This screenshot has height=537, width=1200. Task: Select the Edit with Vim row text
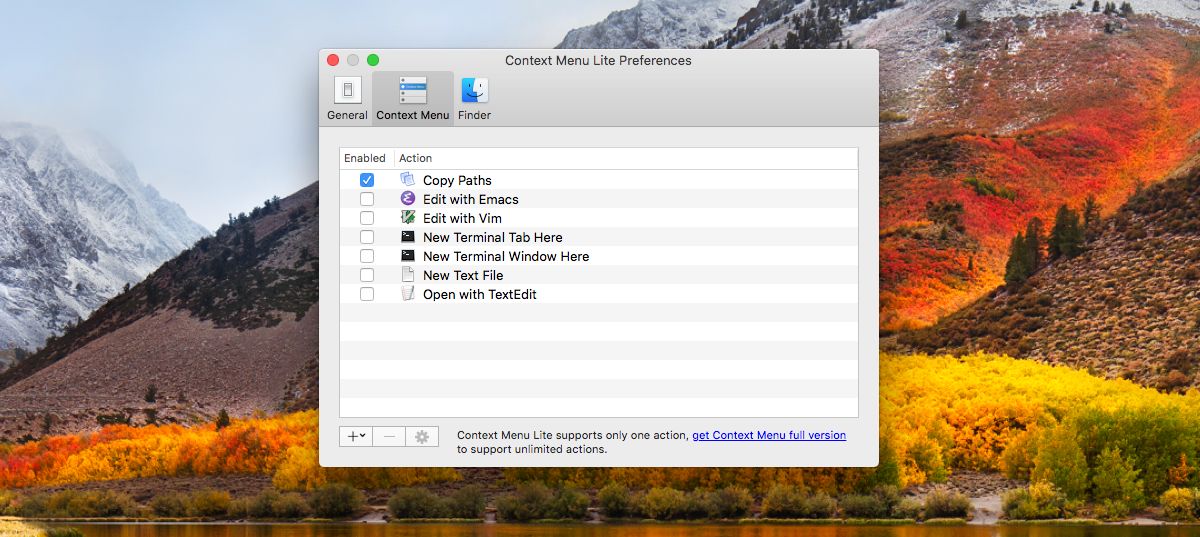462,219
